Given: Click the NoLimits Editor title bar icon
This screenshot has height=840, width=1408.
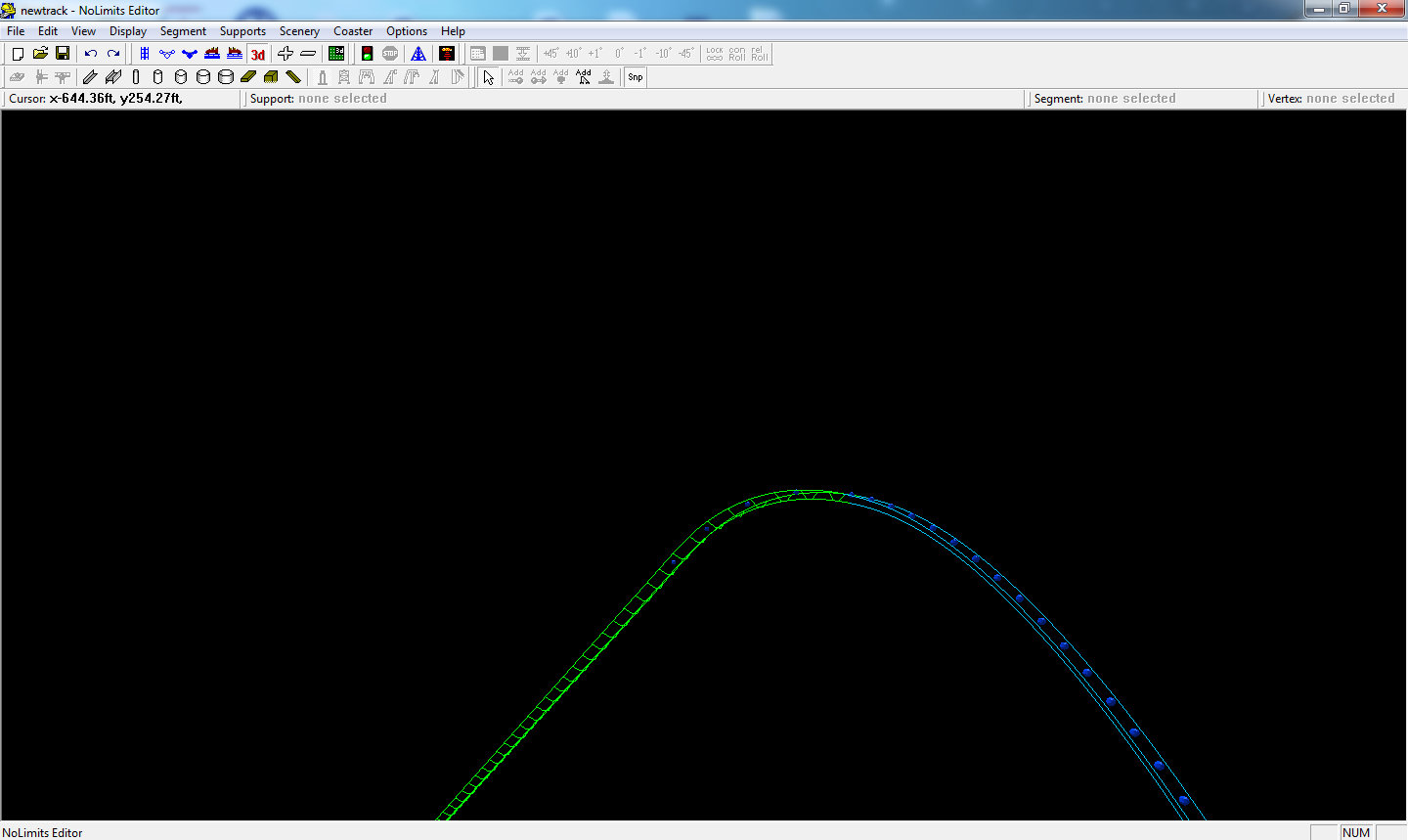Looking at the screenshot, I should coord(9,10).
